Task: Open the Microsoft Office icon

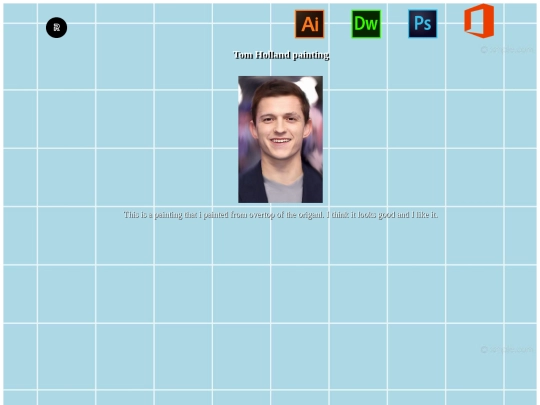Action: tap(479, 21)
